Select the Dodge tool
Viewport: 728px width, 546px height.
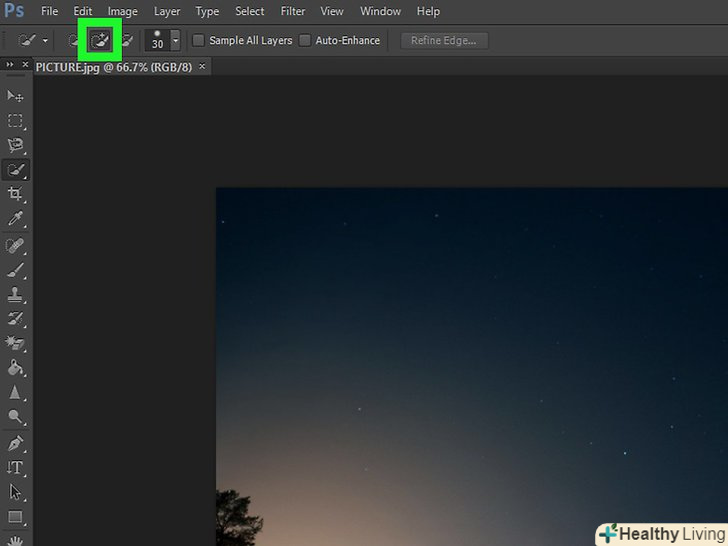15,416
